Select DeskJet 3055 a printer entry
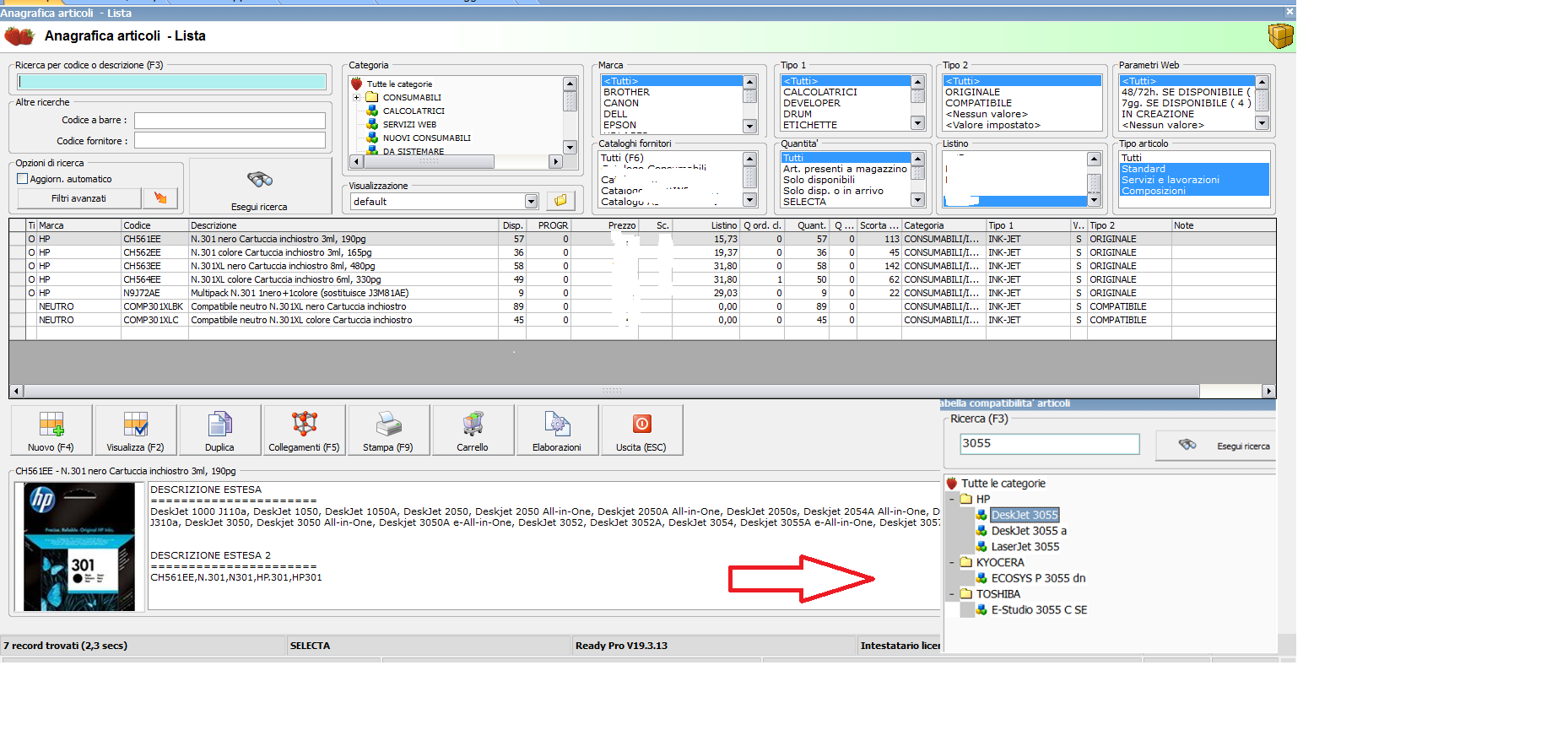Viewport: 1568px width, 741px height. coord(1029,531)
